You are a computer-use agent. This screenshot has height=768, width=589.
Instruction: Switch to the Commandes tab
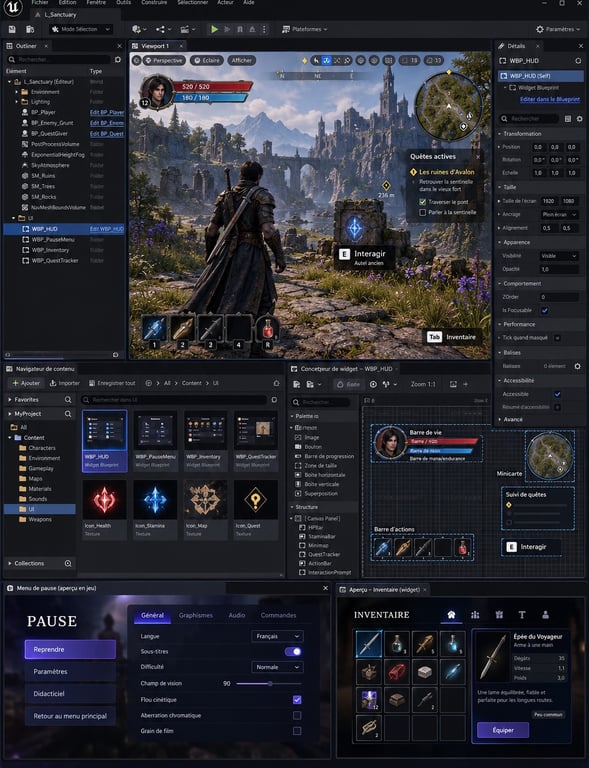click(x=278, y=616)
